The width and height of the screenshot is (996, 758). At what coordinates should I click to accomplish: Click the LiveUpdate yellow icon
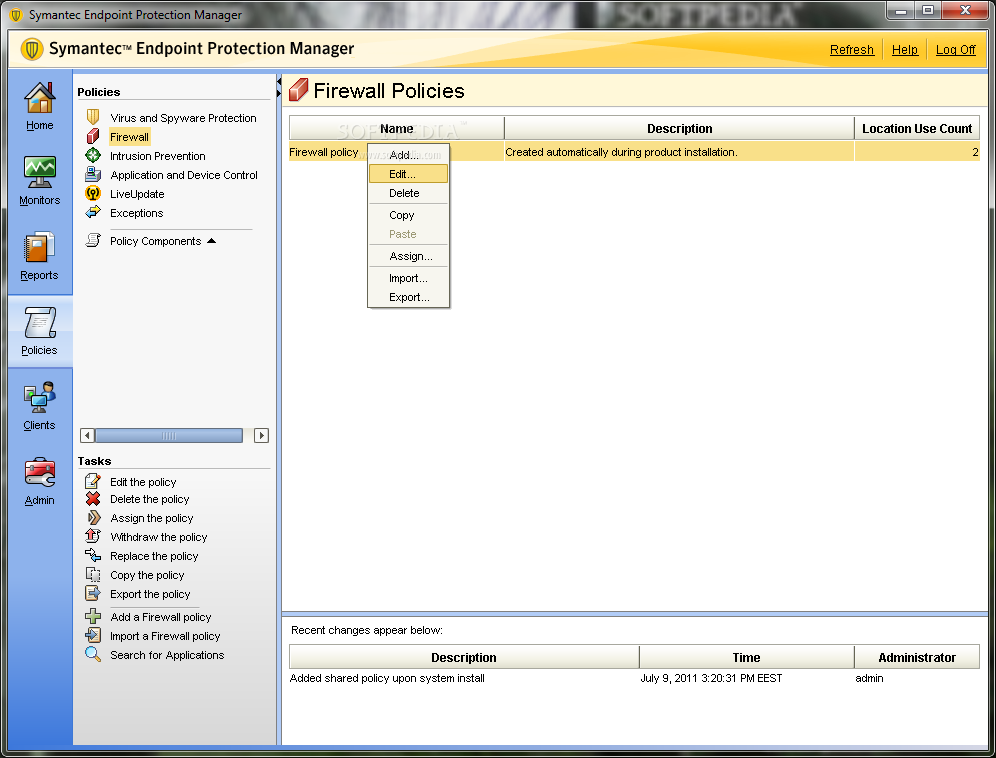(x=93, y=193)
